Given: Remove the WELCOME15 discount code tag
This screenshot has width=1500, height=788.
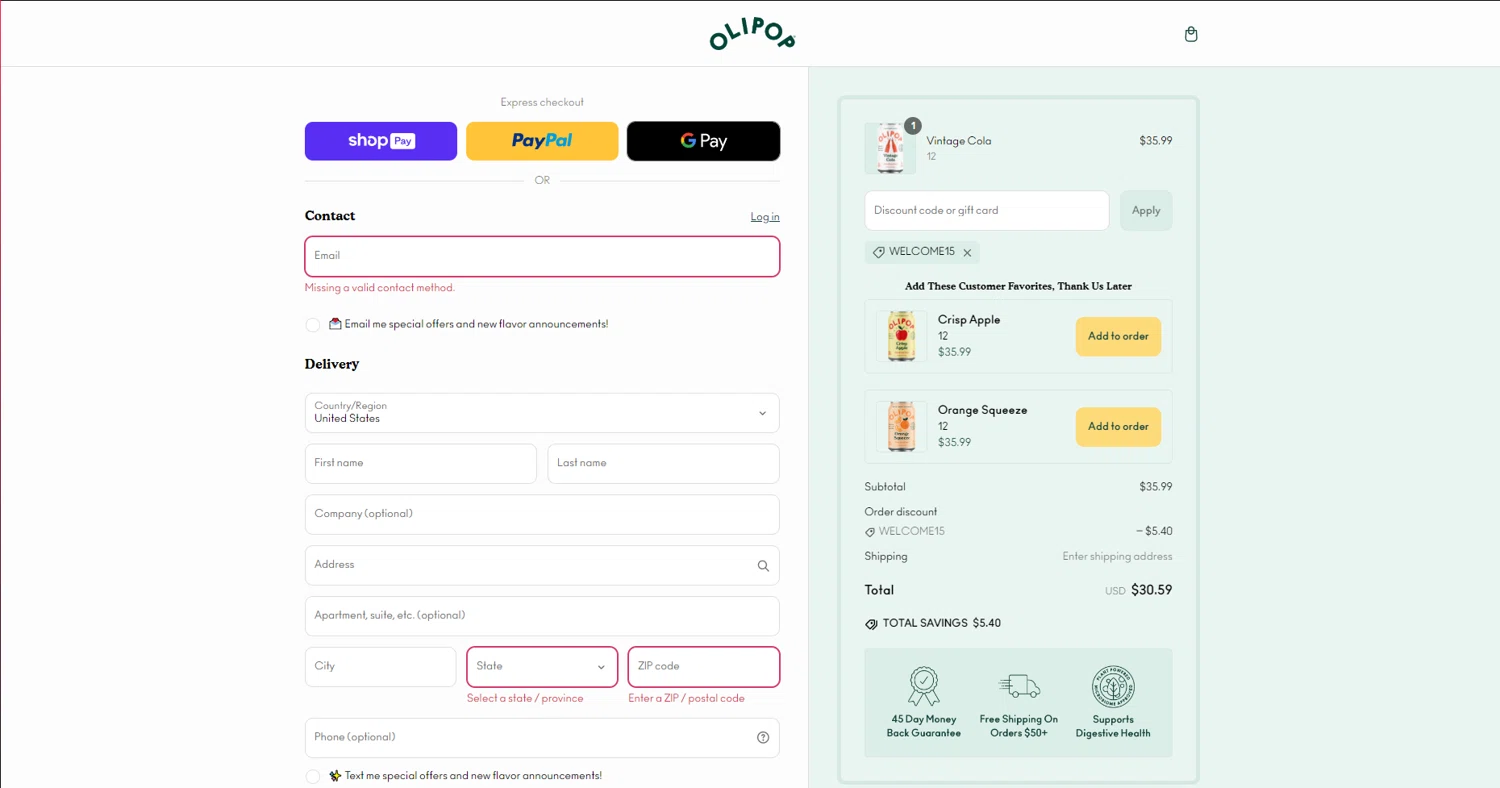Looking at the screenshot, I should pos(967,253).
